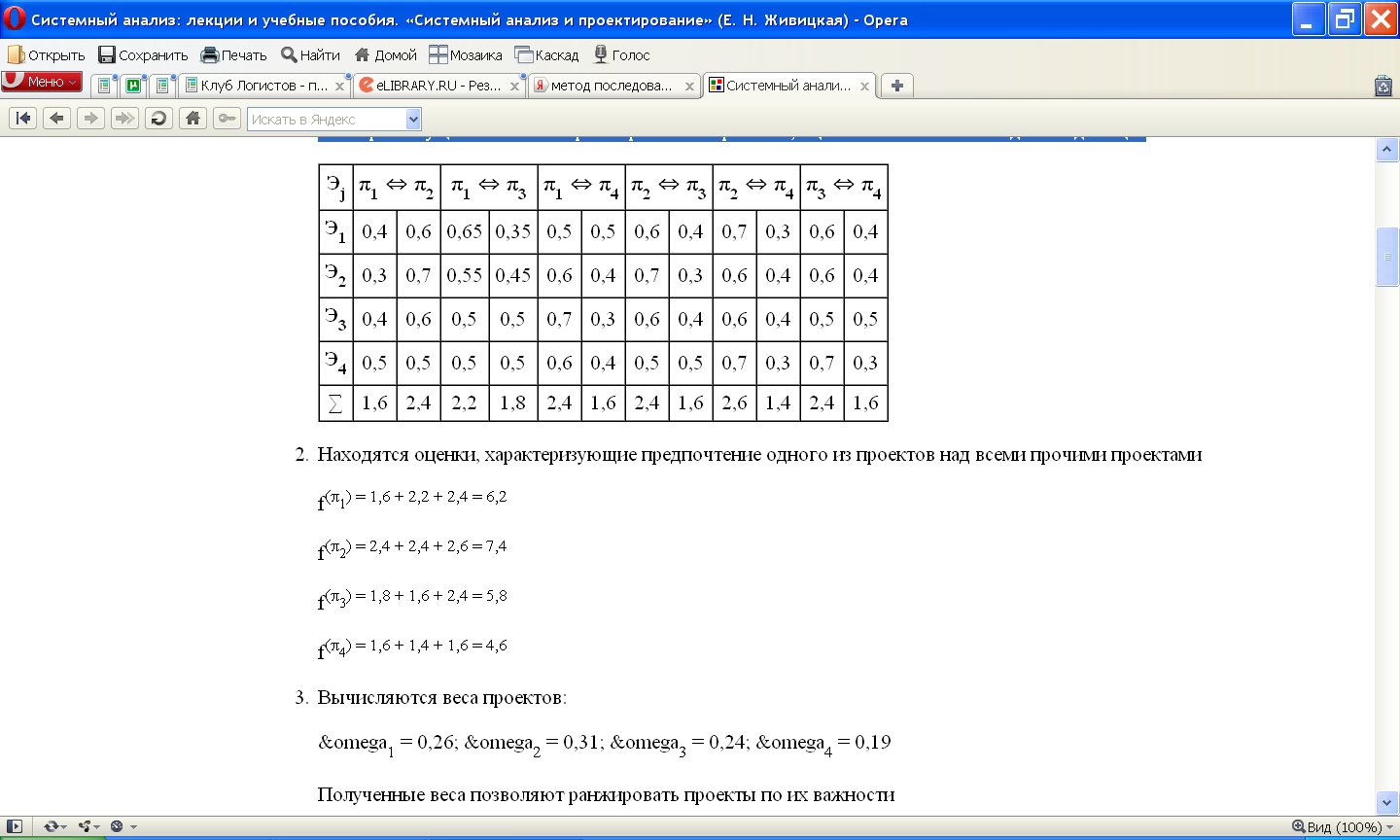The image size is (1400, 840).
Task: Close the eLIBRARY.RU tab
Action: [x=514, y=87]
